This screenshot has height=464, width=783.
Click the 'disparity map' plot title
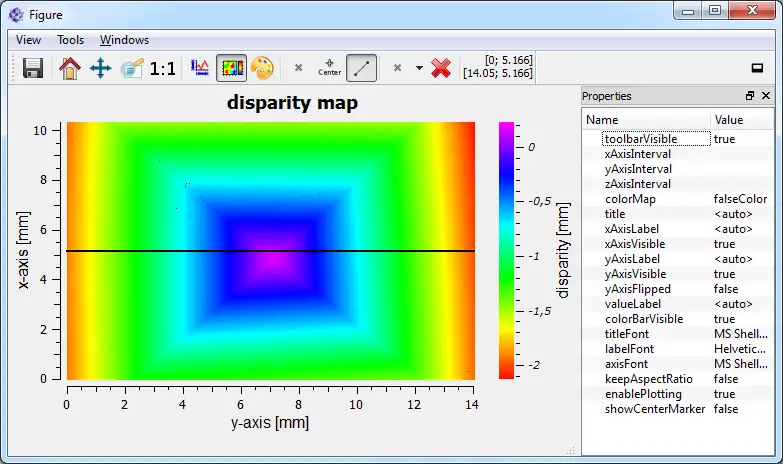(292, 103)
